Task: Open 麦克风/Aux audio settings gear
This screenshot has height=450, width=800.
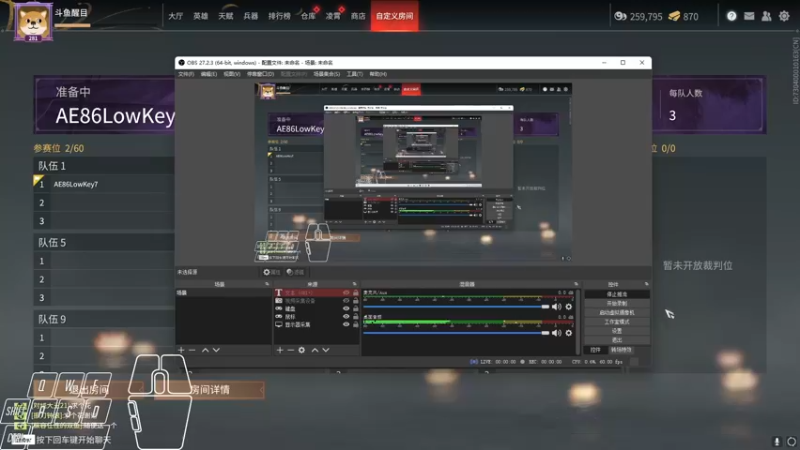Action: [x=569, y=307]
